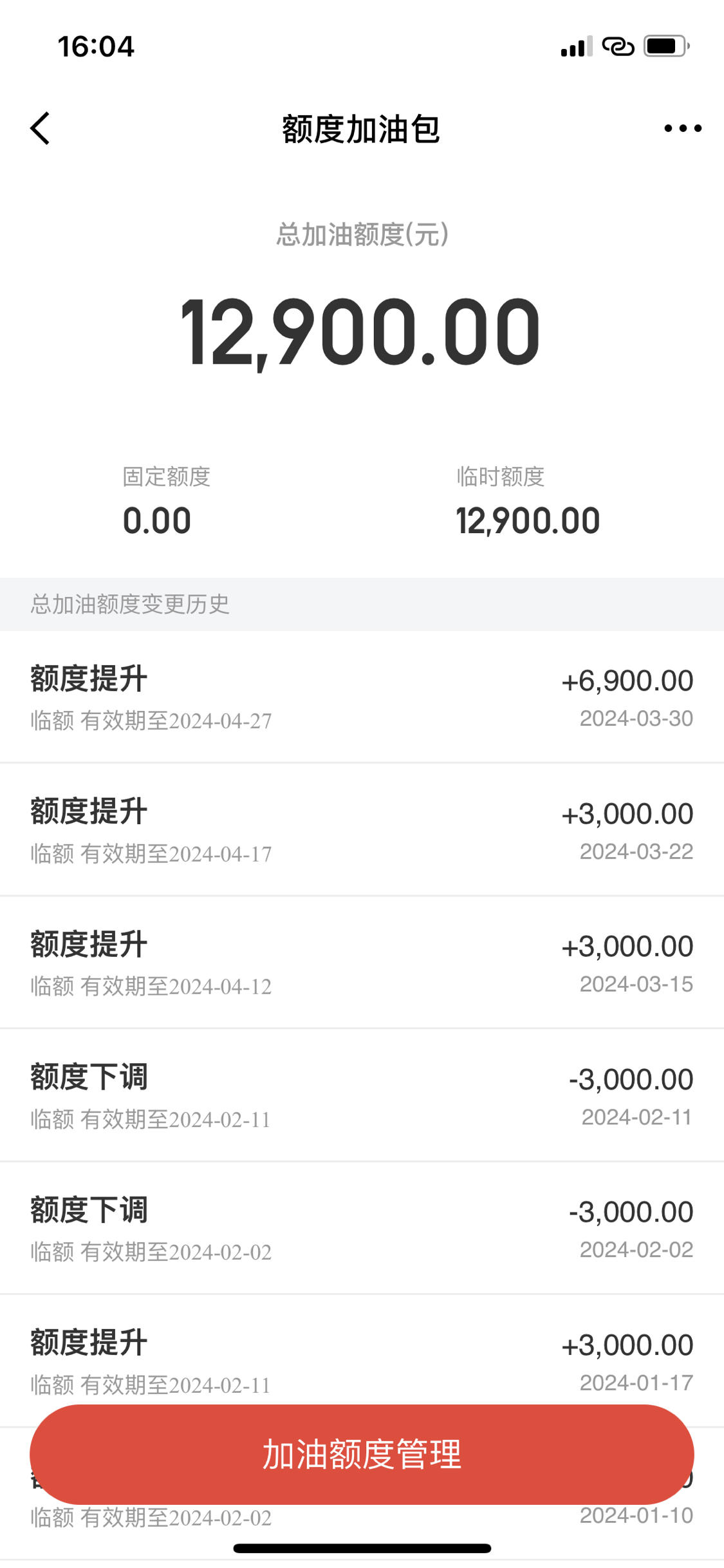Tap the battery icon in status bar

coord(667,46)
